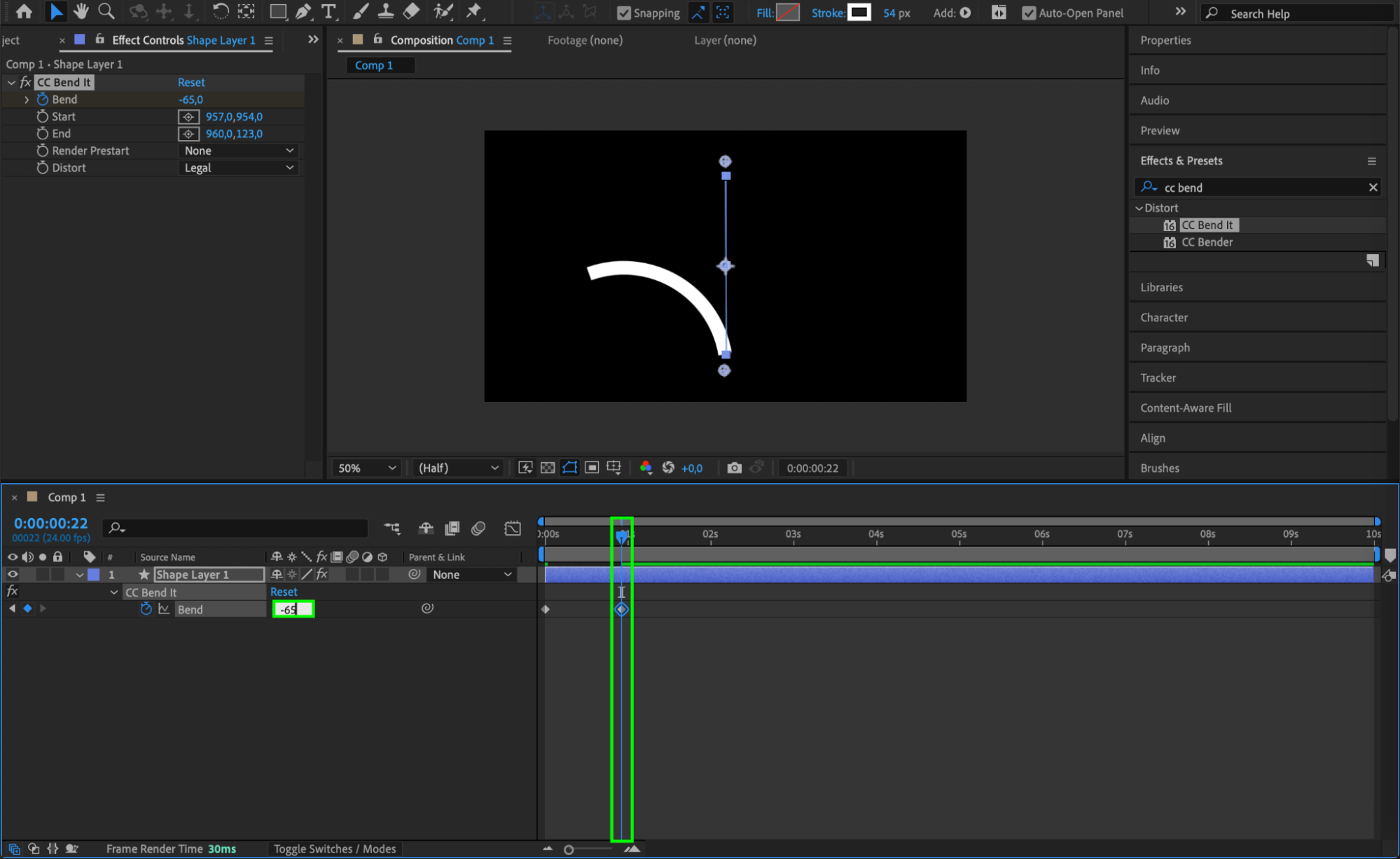Open the 50% magnification dropdown
This screenshot has height=859, width=1400.
[367, 468]
